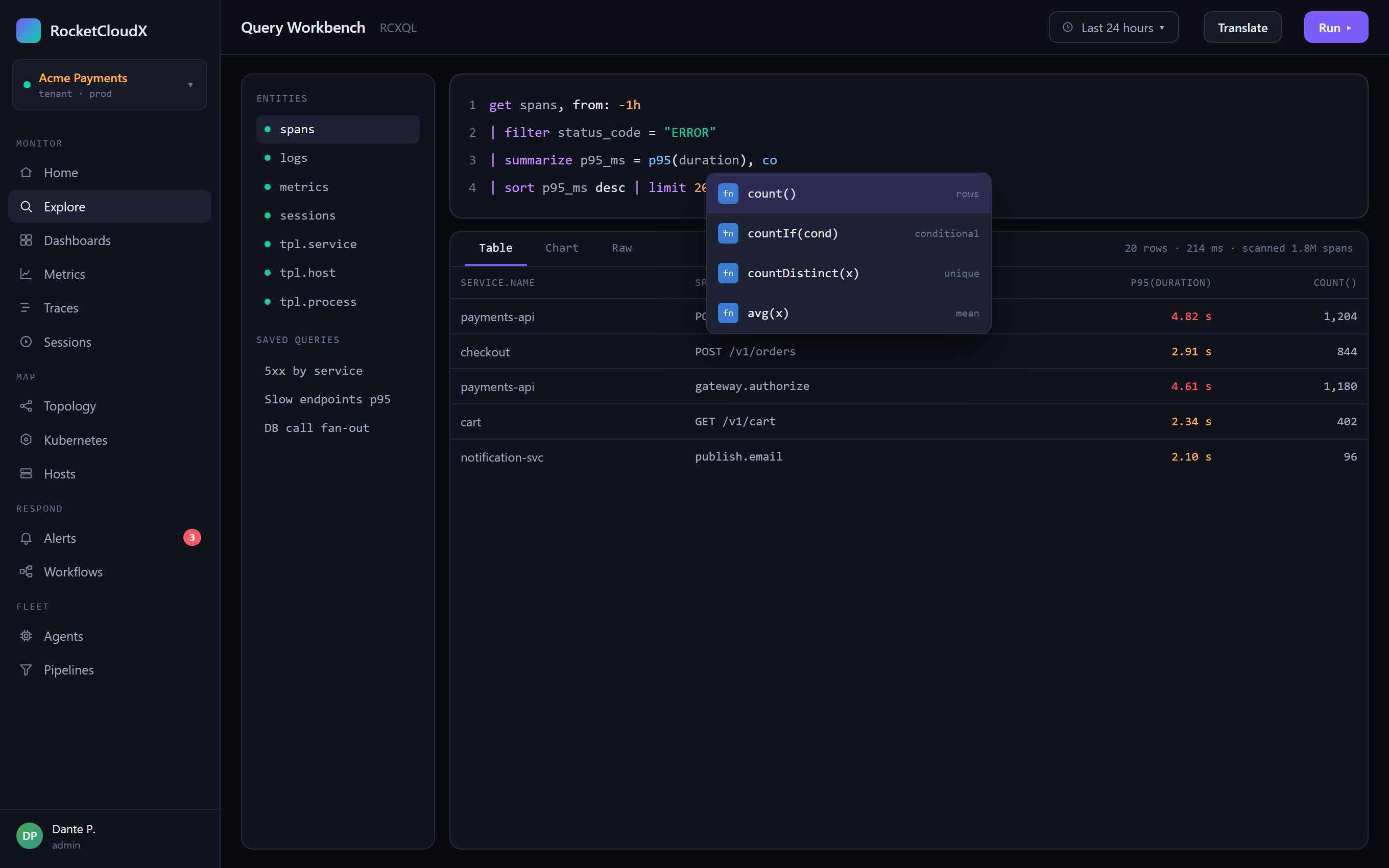The image size is (1389, 868).
Task: Select count() from the autocomplete list
Action: pos(848,194)
